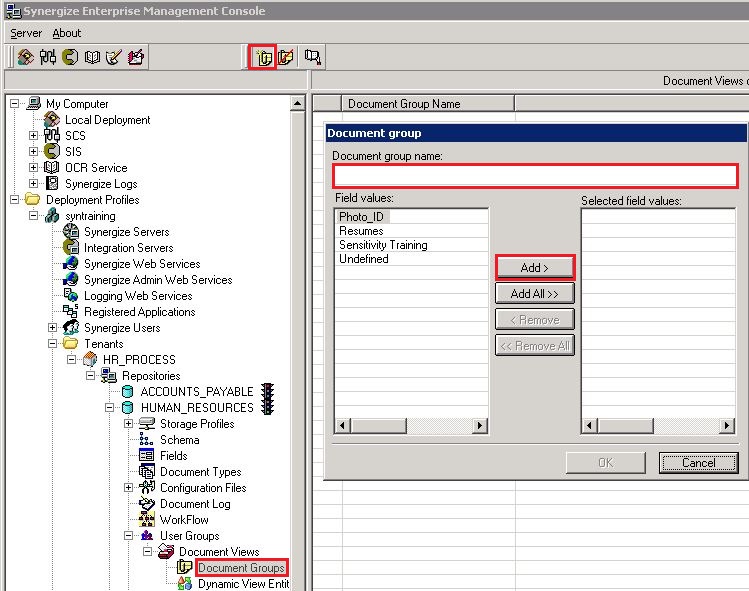The image size is (749, 591).
Task: Select Synergize Admin Web Services item
Action: (158, 279)
